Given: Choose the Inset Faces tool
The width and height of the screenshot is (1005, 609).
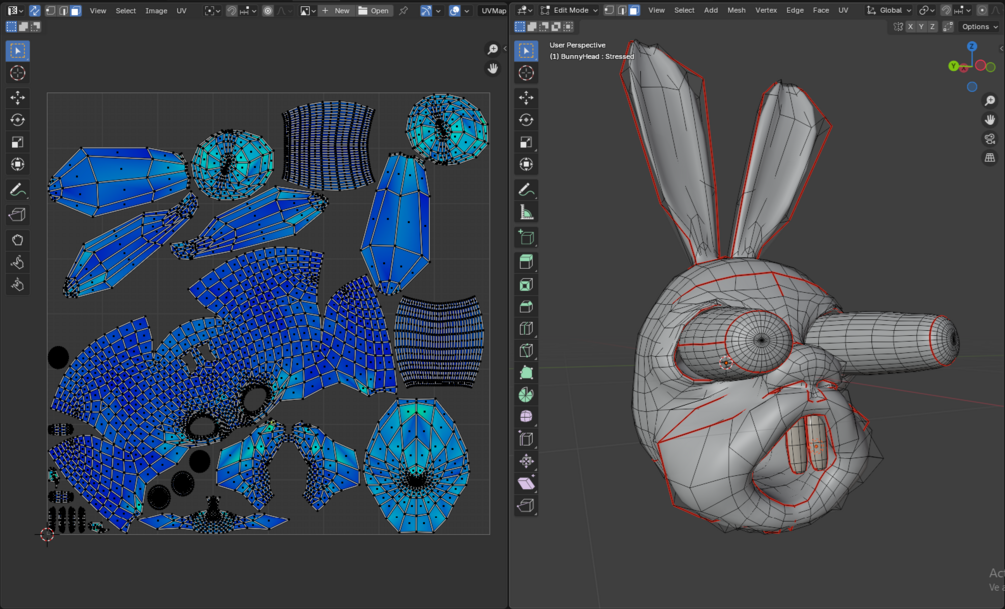Looking at the screenshot, I should click(526, 284).
